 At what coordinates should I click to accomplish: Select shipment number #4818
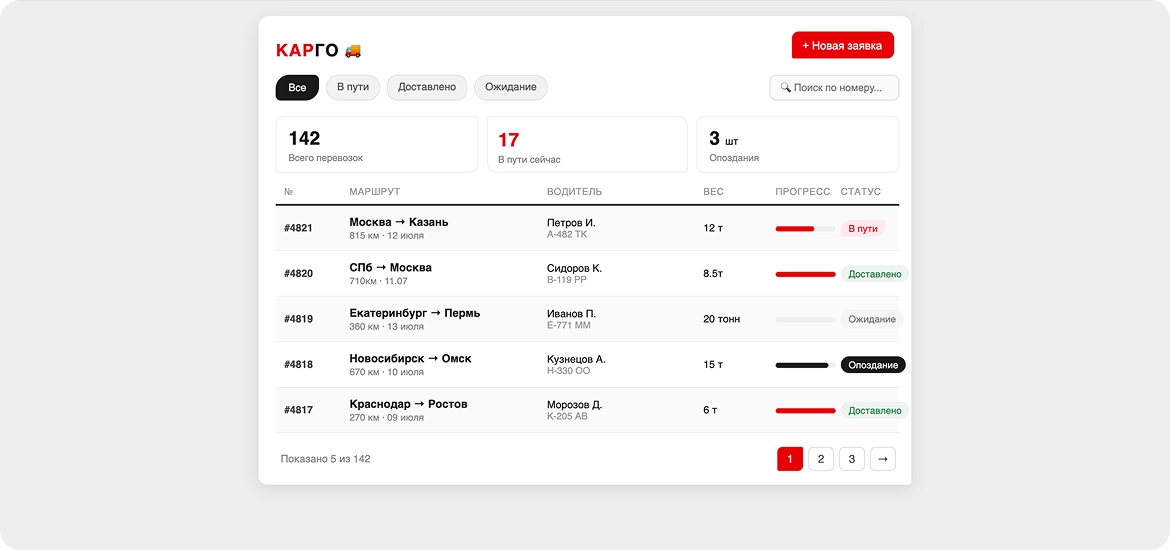[x=298, y=365]
